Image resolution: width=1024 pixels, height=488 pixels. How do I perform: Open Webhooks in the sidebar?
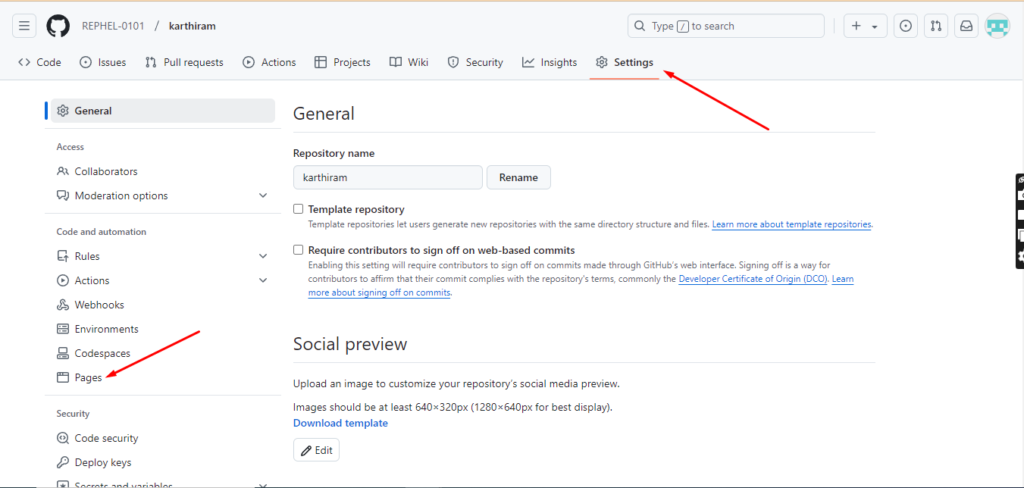99,305
